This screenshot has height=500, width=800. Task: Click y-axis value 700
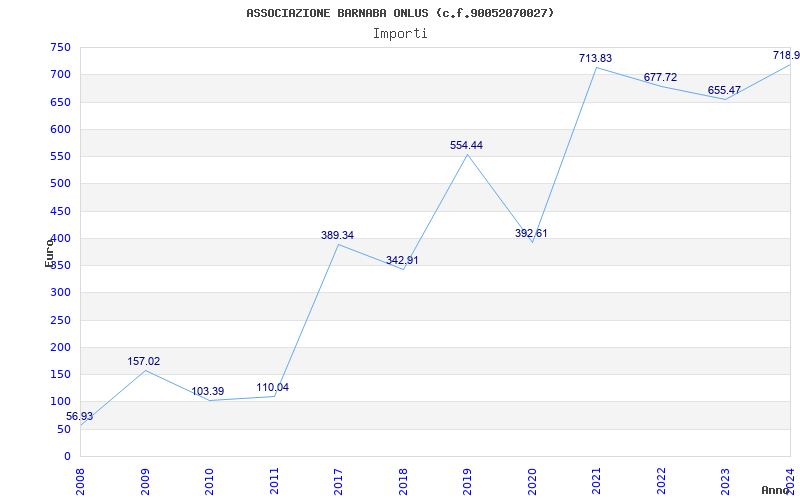click(60, 74)
